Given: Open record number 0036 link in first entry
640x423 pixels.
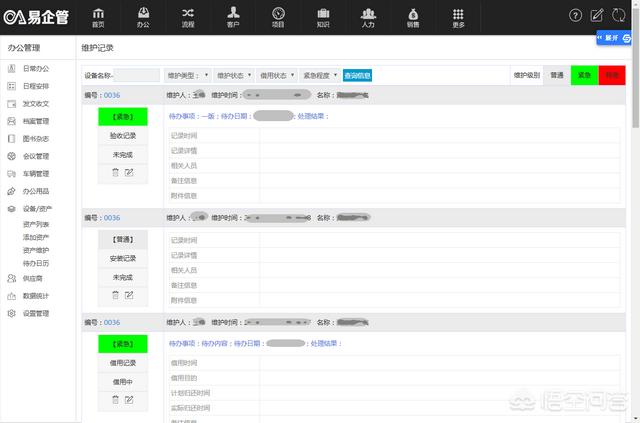Looking at the screenshot, I should (111, 96).
